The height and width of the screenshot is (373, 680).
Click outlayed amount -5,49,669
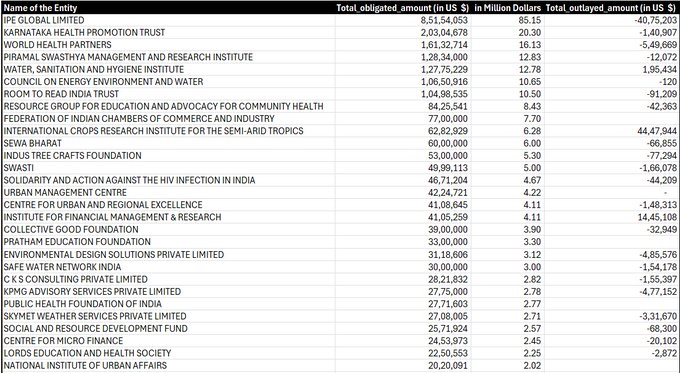tap(658, 45)
